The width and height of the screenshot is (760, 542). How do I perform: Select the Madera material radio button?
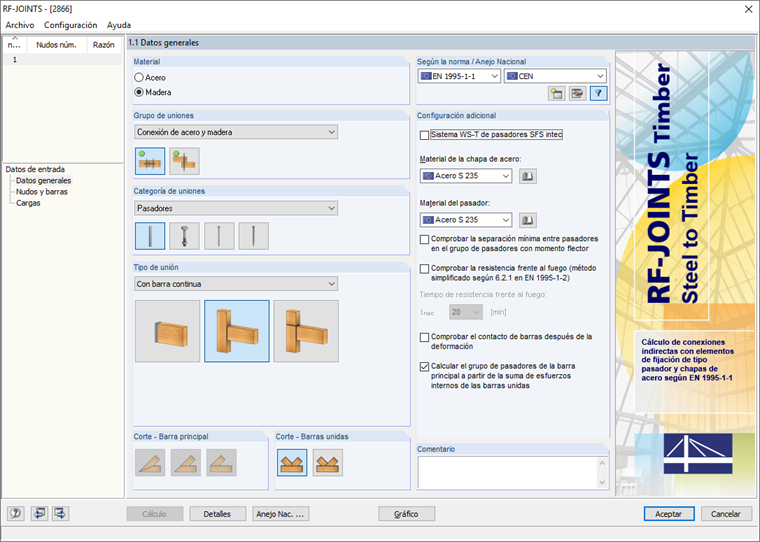tap(139, 92)
